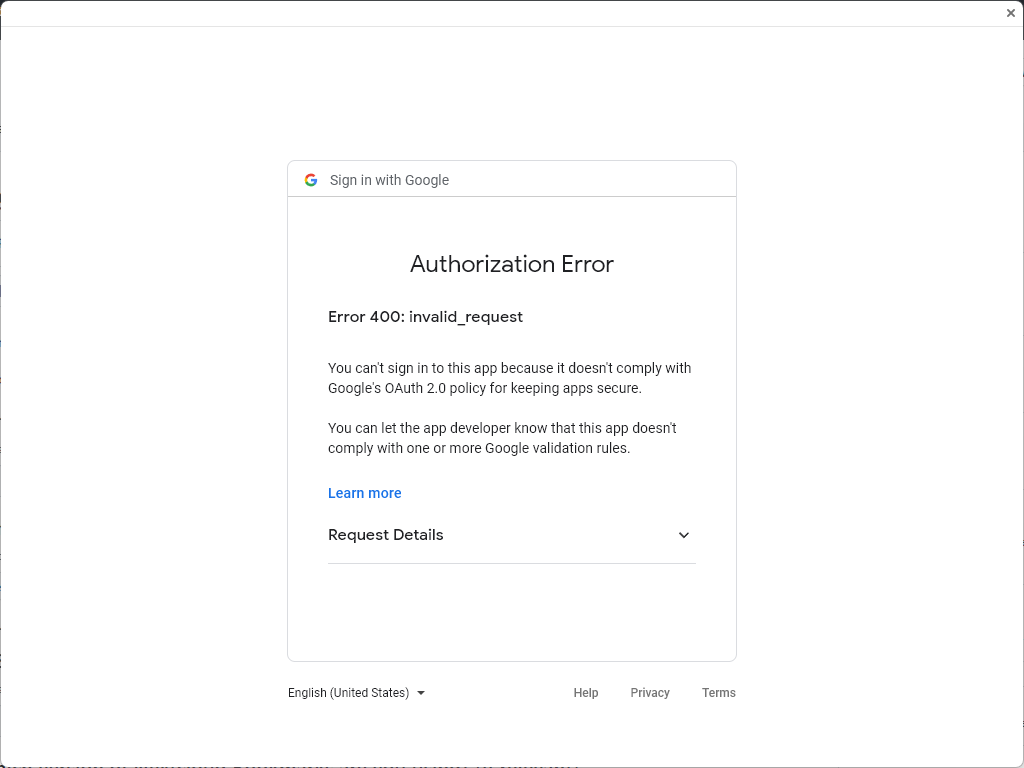Click the Google validation rules paragraph
Image resolution: width=1024 pixels, height=768 pixels.
(x=502, y=438)
